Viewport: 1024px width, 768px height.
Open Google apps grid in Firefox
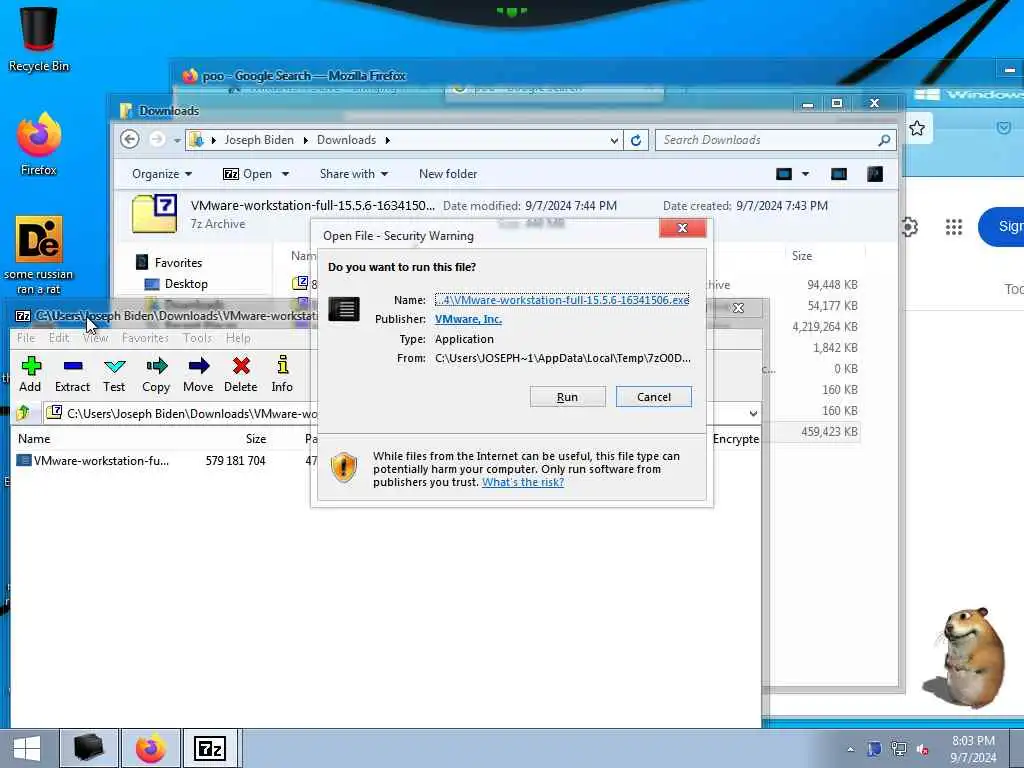(x=953, y=227)
